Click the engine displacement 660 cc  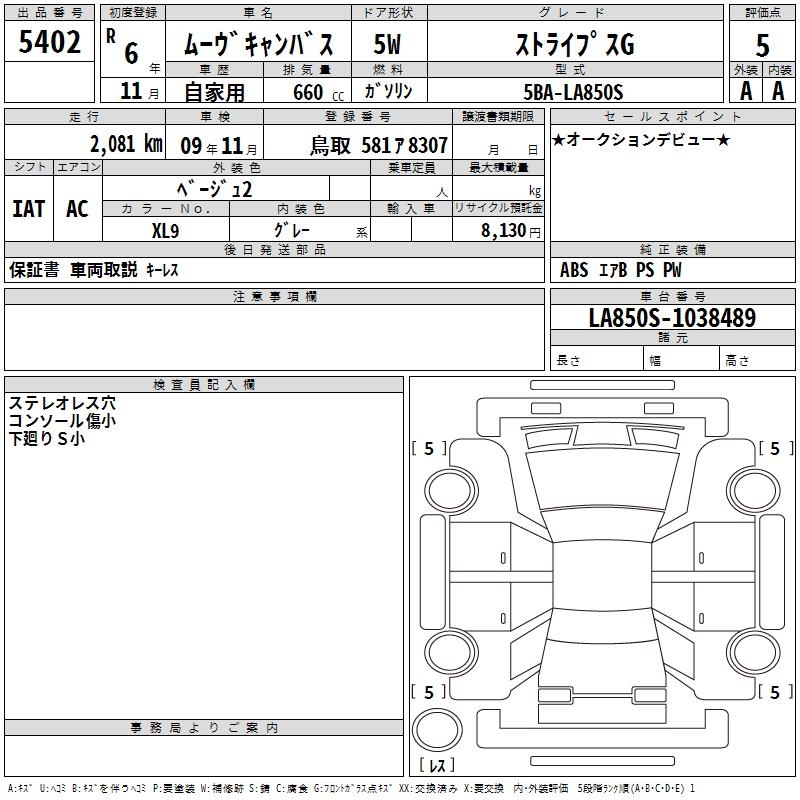[x=319, y=93]
